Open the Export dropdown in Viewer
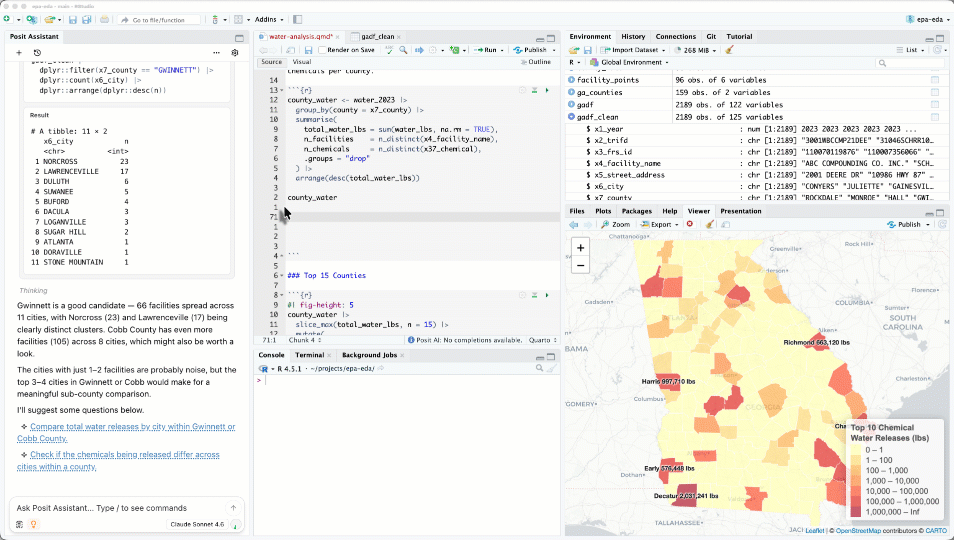This screenshot has width=954, height=540. [x=660, y=224]
